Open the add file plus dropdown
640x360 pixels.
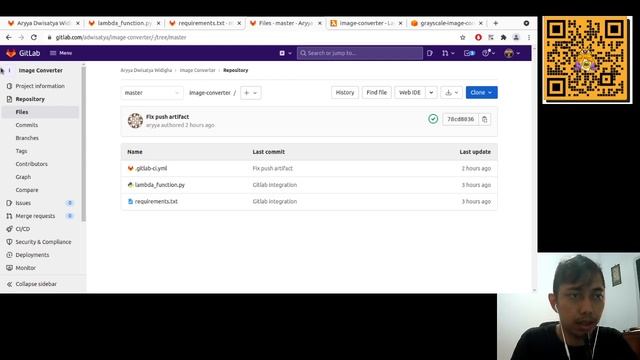tap(251, 93)
